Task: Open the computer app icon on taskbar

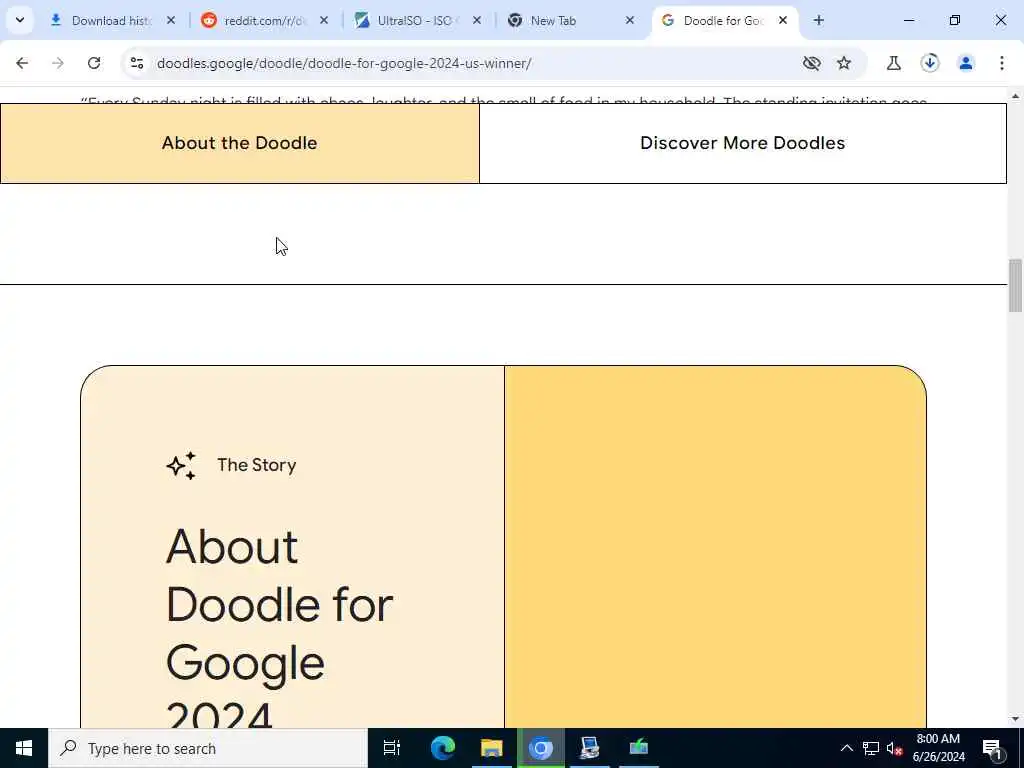Action: (590, 748)
